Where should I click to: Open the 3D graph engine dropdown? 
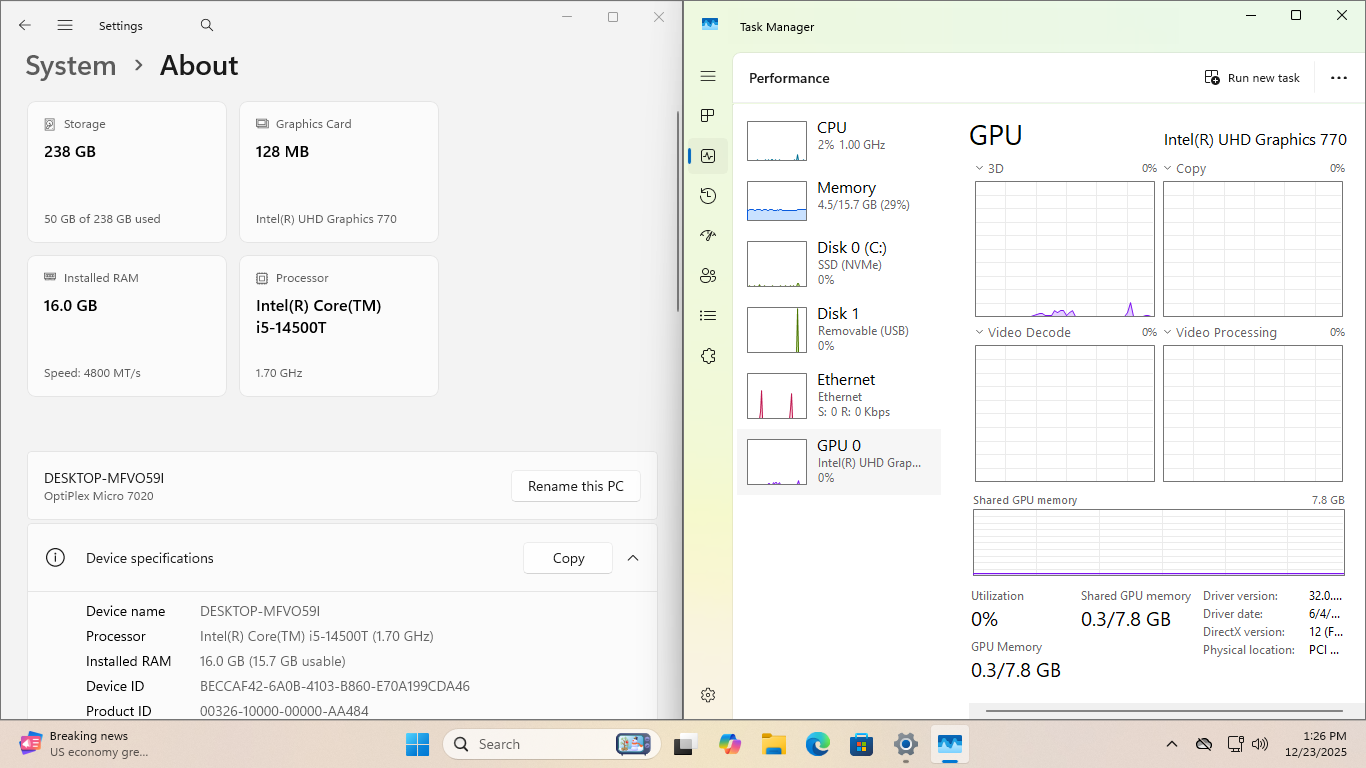[x=980, y=169]
